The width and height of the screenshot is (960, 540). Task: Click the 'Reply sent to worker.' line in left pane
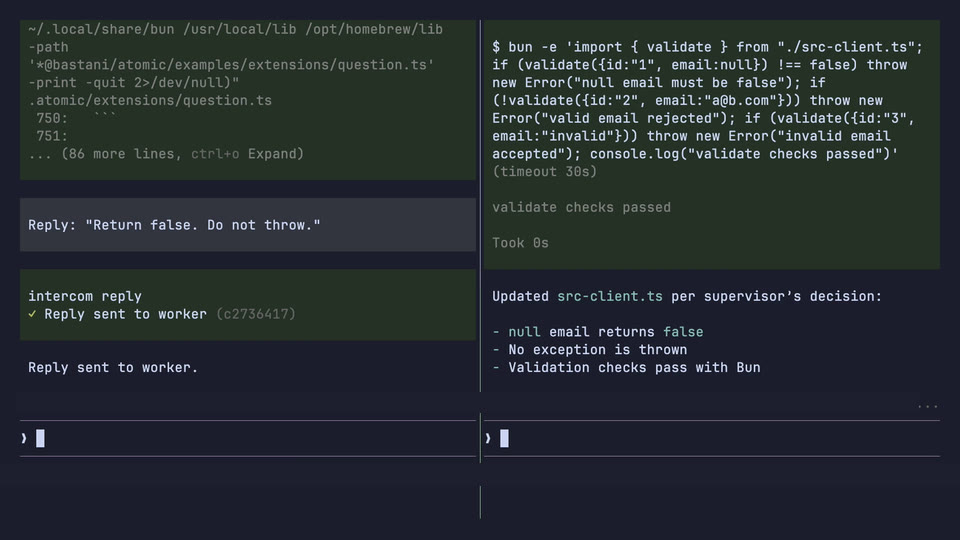pos(113,367)
